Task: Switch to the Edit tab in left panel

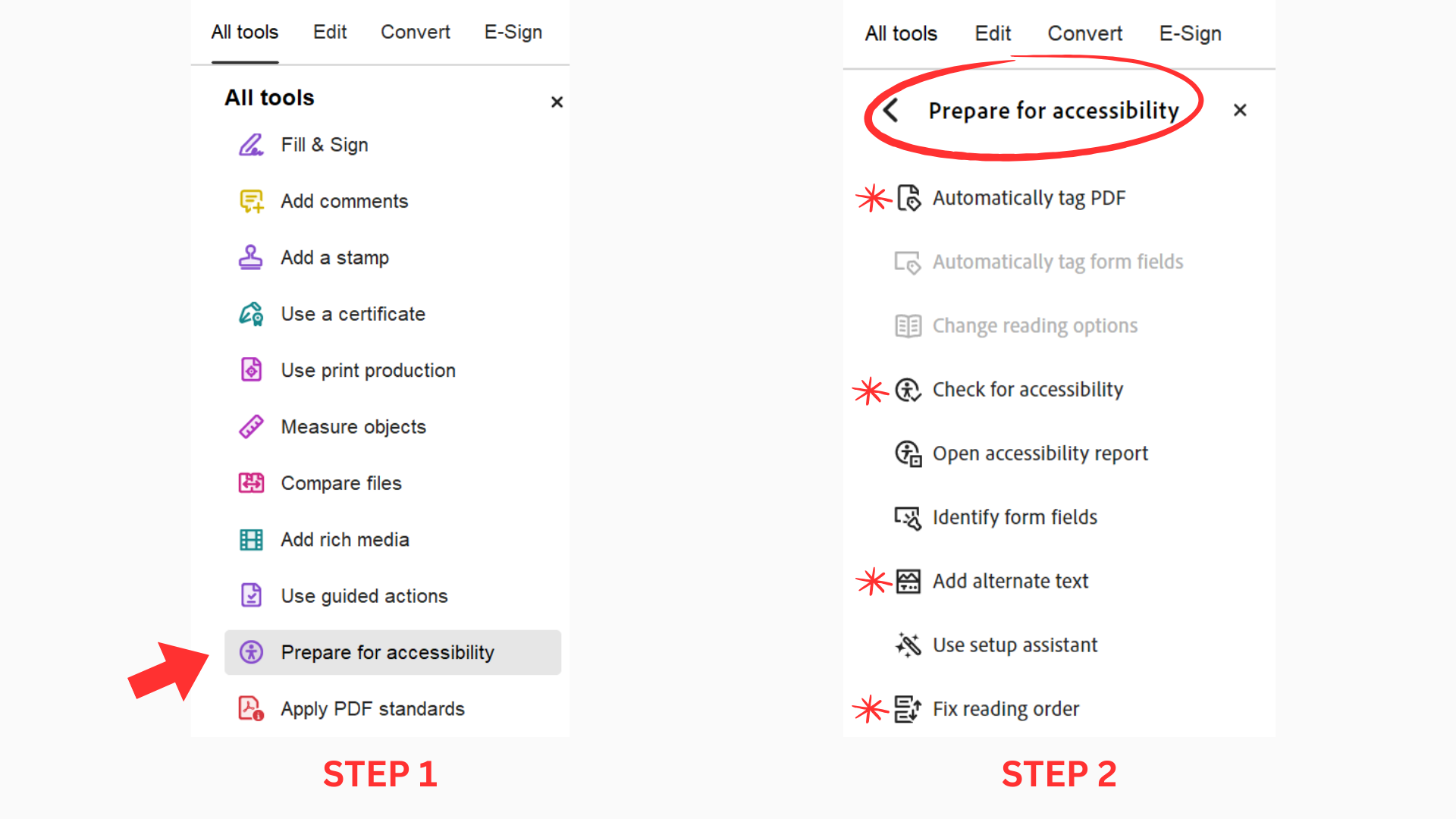Action: pos(330,32)
